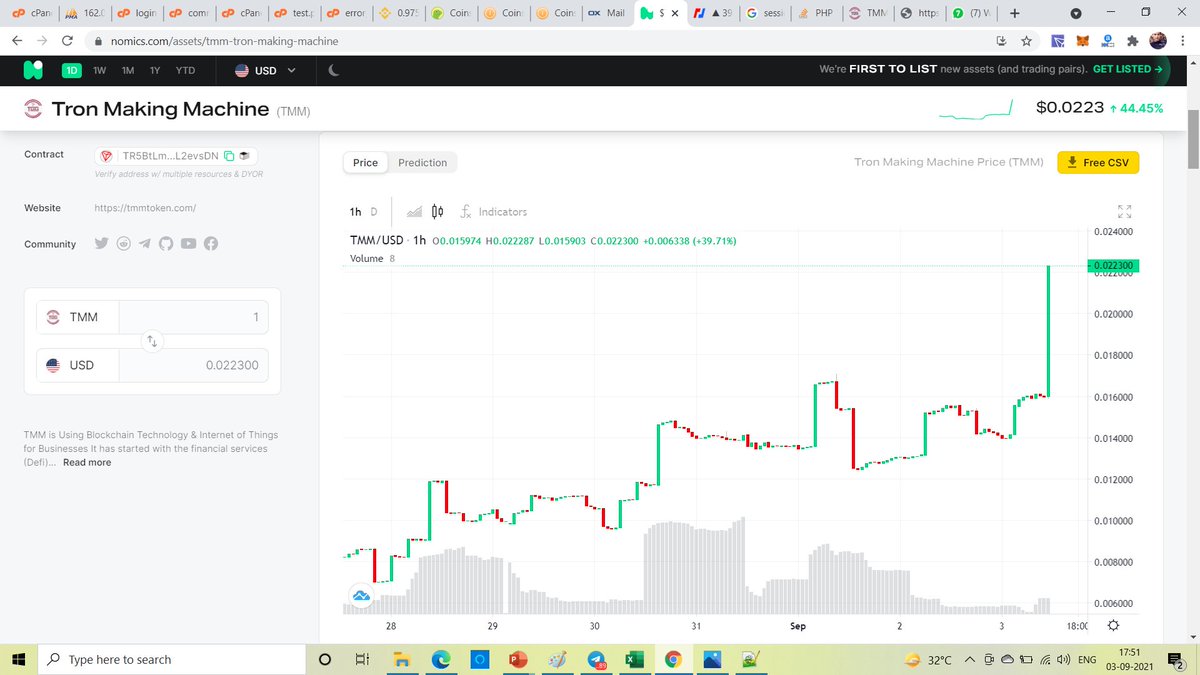Open the Chrome profile avatar
The height and width of the screenshot is (675, 1200).
pyautogui.click(x=1157, y=41)
